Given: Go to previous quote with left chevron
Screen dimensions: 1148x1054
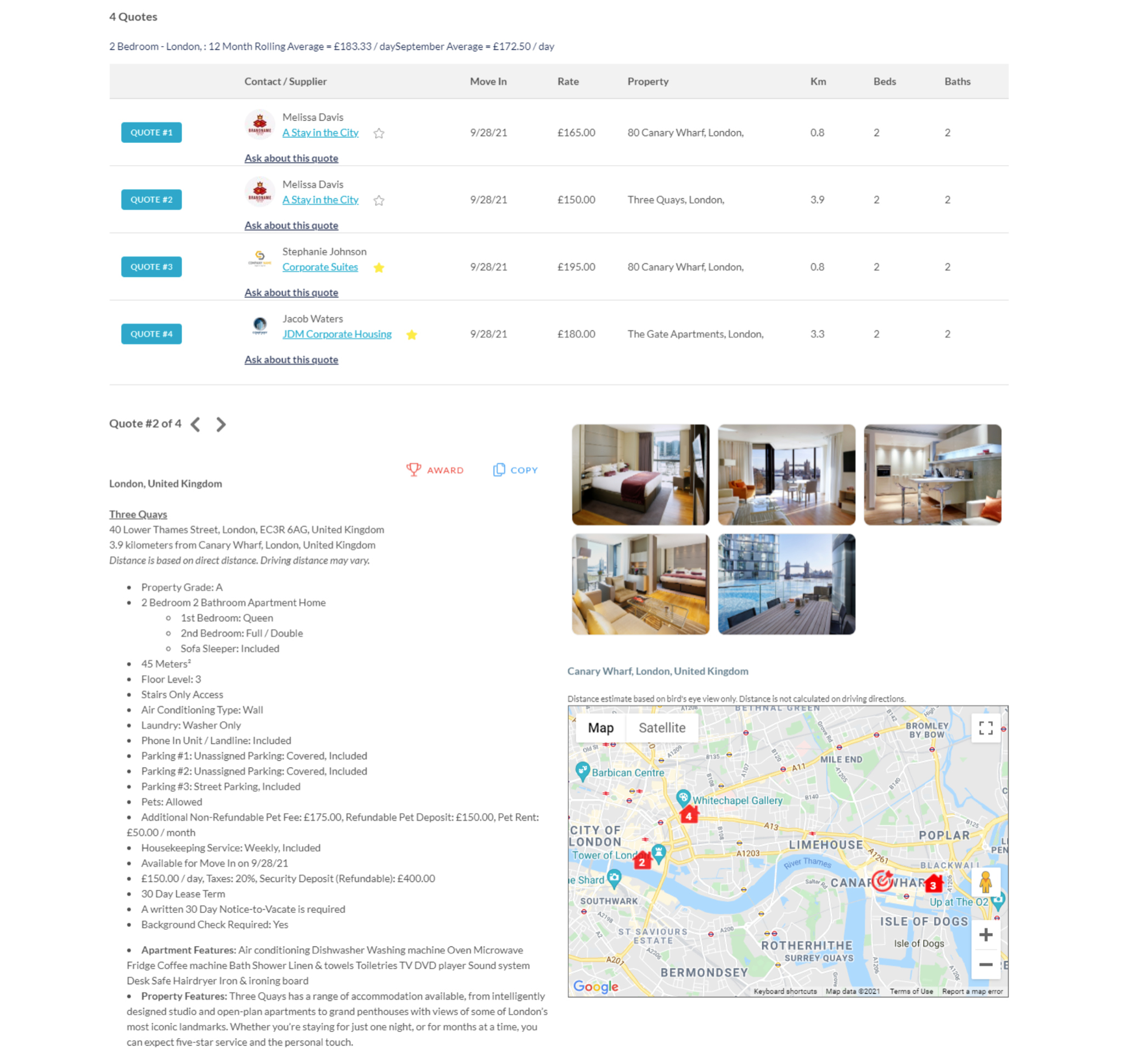Looking at the screenshot, I should coord(195,424).
